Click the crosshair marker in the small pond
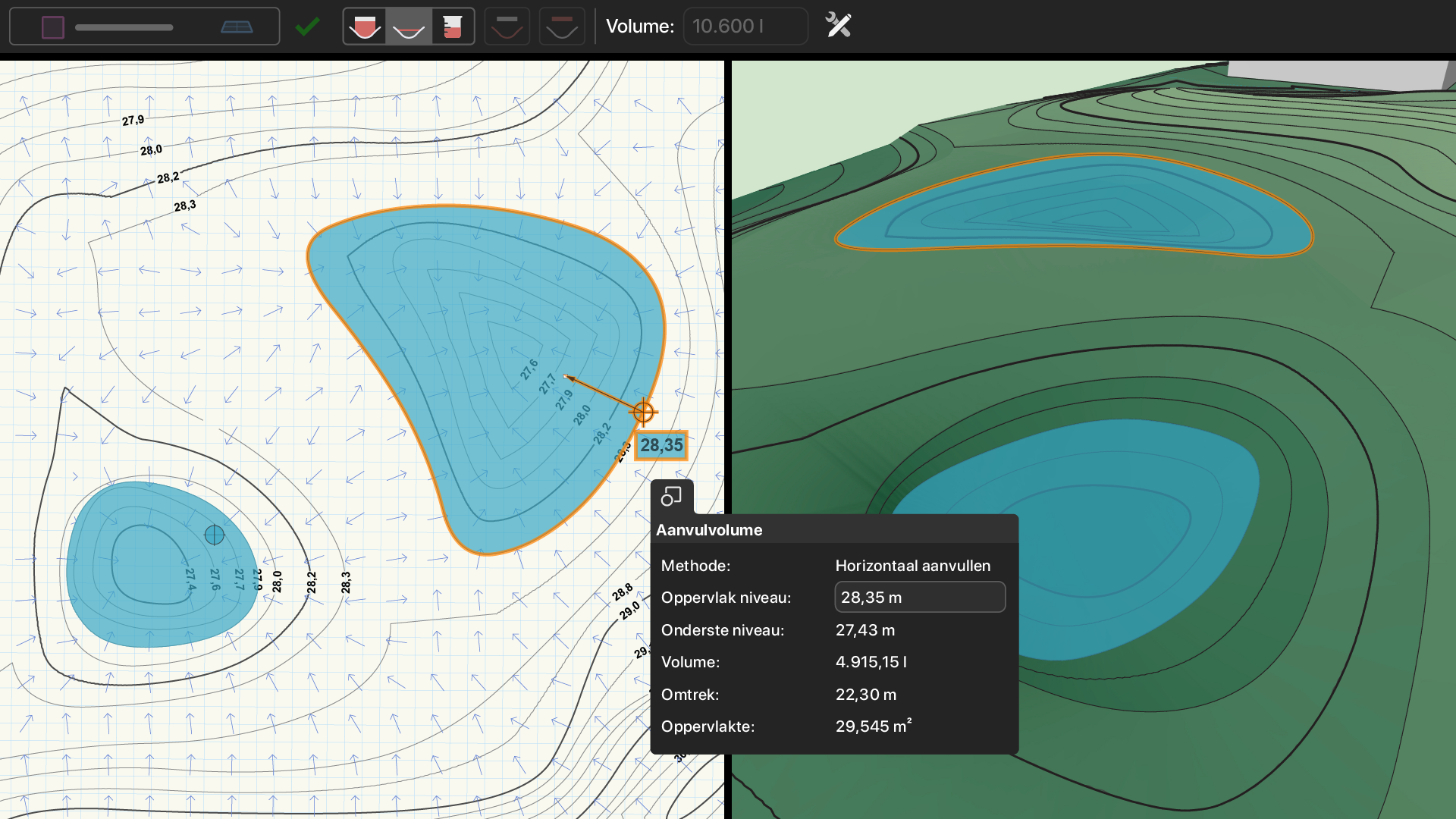 click(x=215, y=535)
